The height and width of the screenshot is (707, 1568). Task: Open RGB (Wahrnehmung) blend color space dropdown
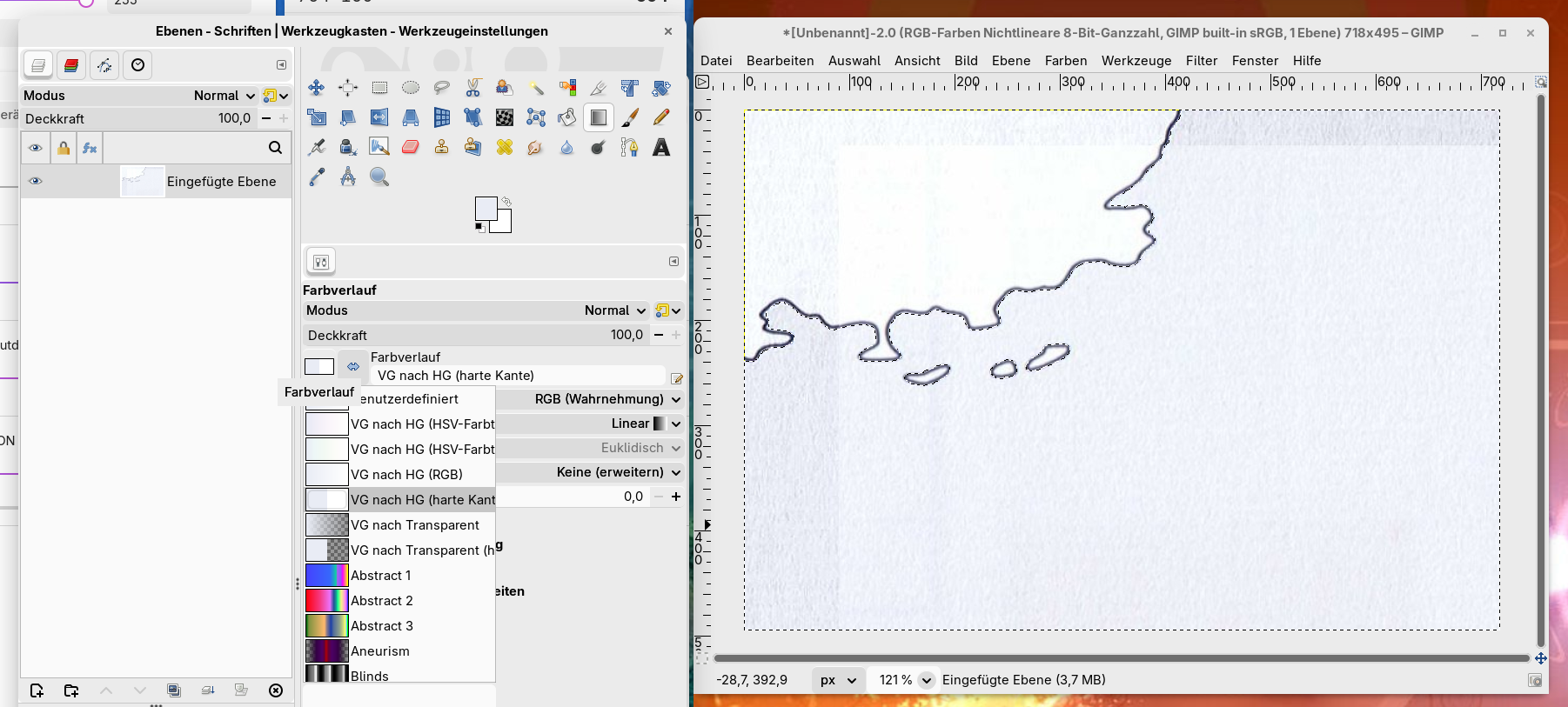[590, 399]
